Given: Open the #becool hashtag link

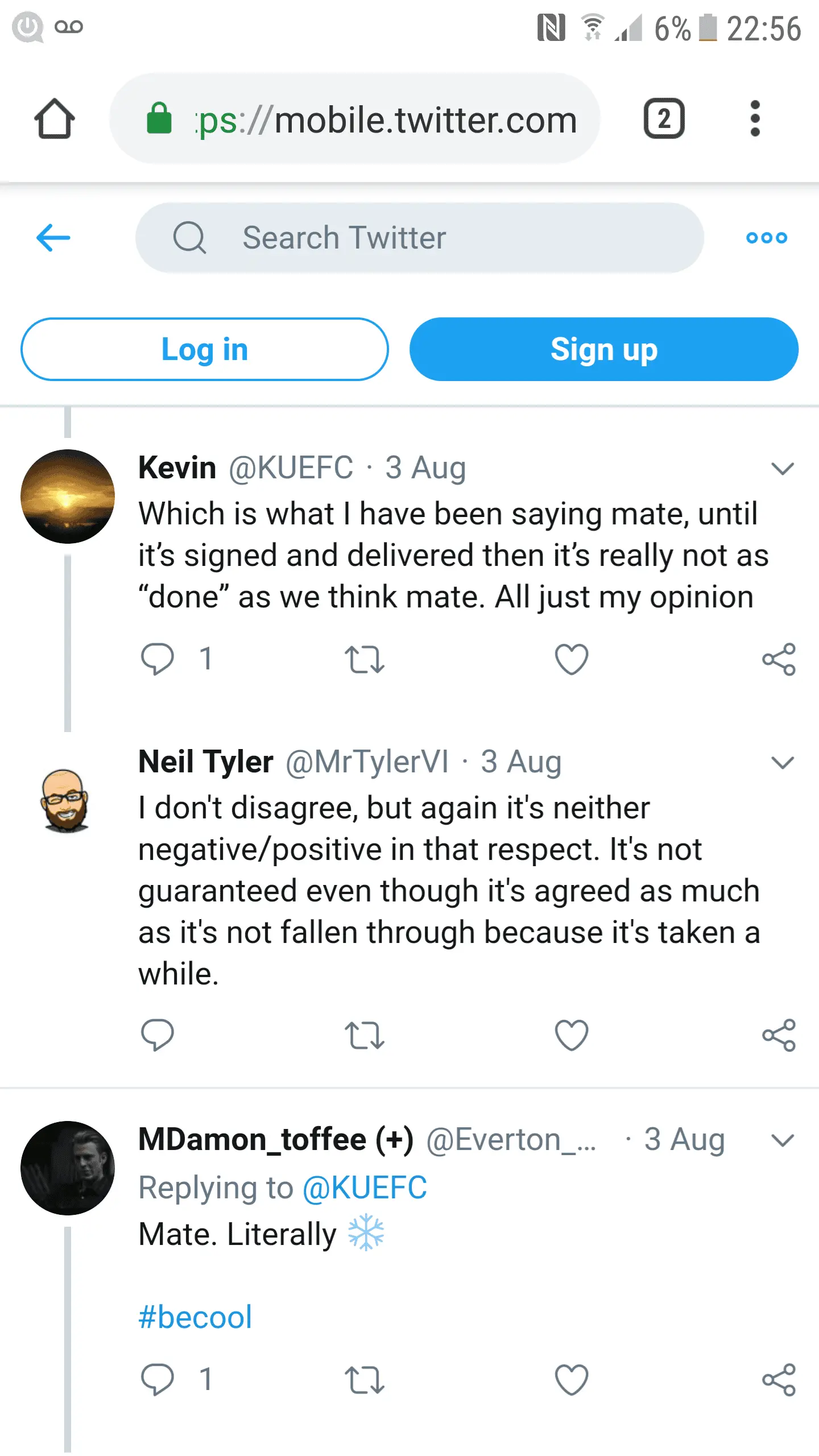Looking at the screenshot, I should [195, 1317].
